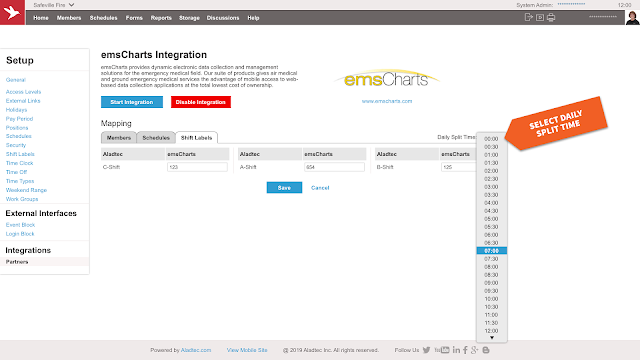
Task: Expand the Safeville Fire organization dropdown
Action: tap(53, 5)
